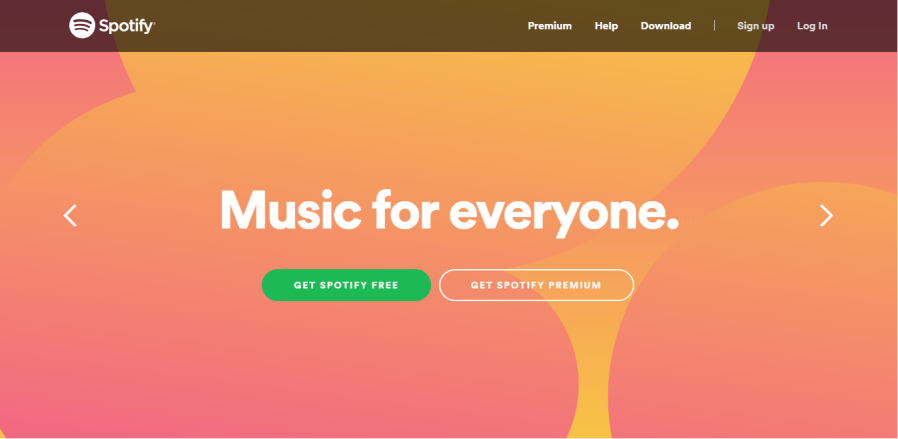Click the Spotify wordmark text in header
The image size is (898, 439).
(x=127, y=26)
